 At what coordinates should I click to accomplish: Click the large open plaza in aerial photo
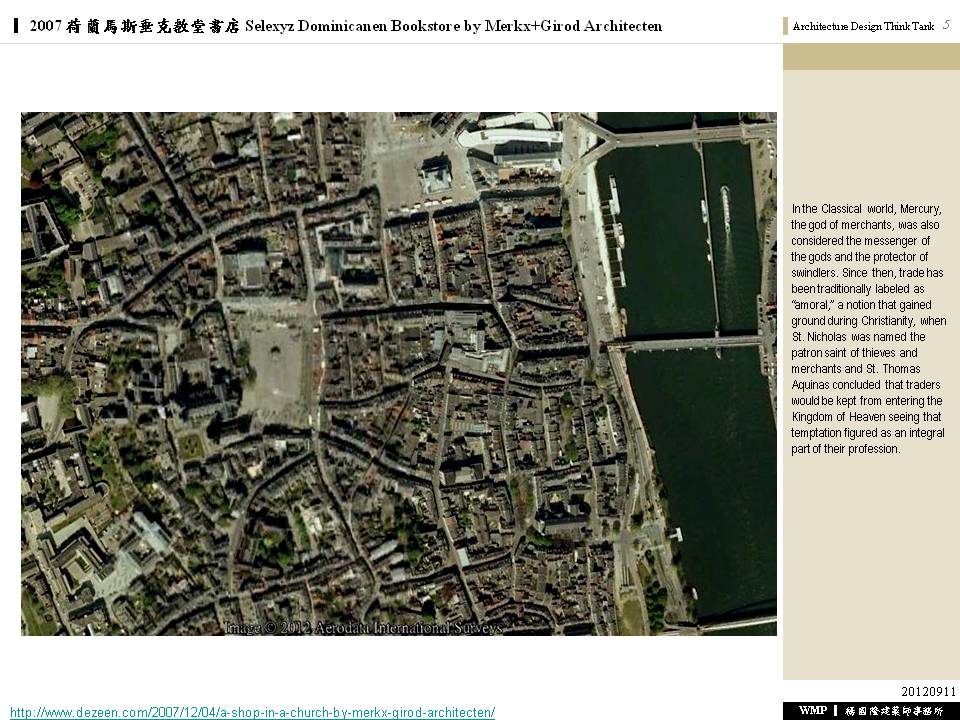coord(271,371)
